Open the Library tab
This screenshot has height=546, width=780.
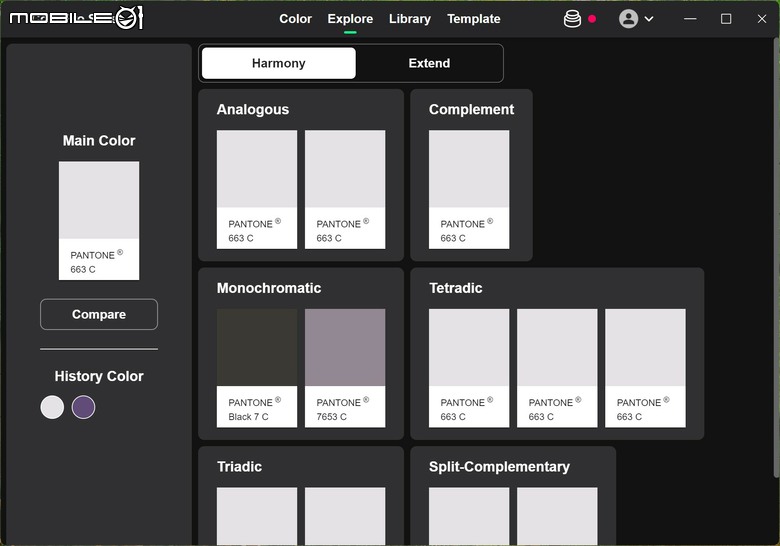click(410, 19)
